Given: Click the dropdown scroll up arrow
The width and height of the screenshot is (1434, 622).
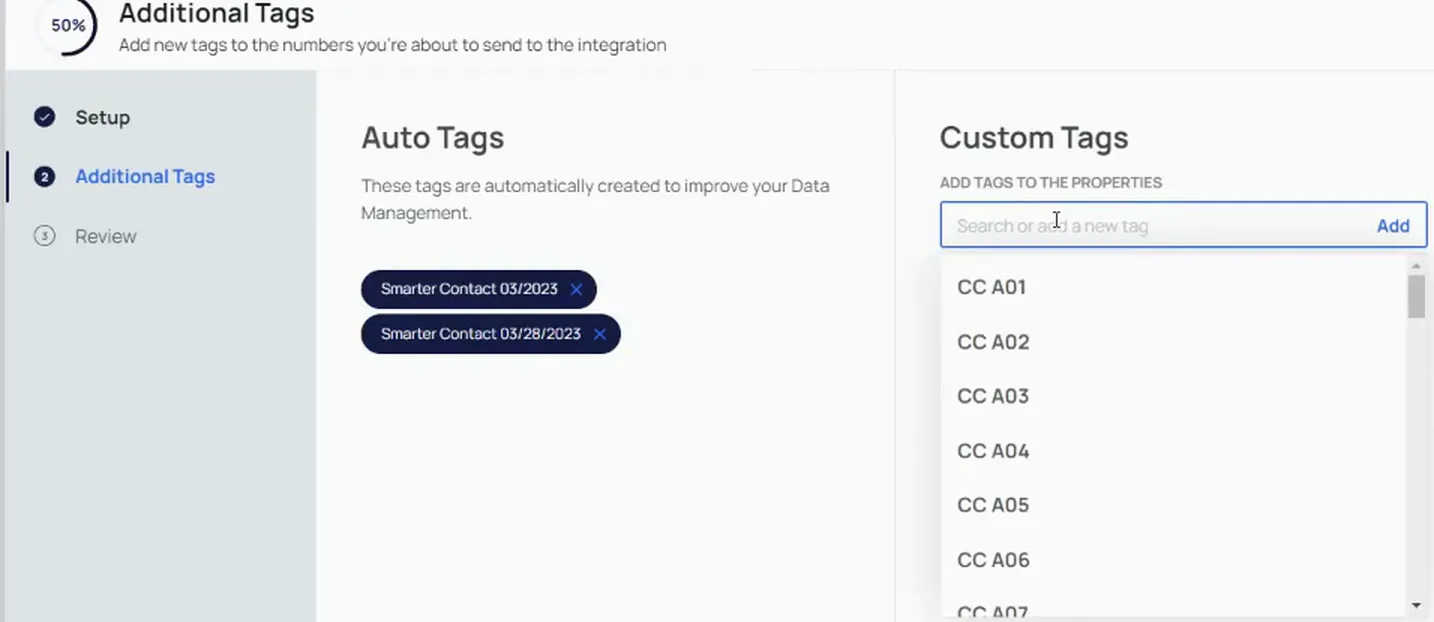Looking at the screenshot, I should pos(1416,266).
